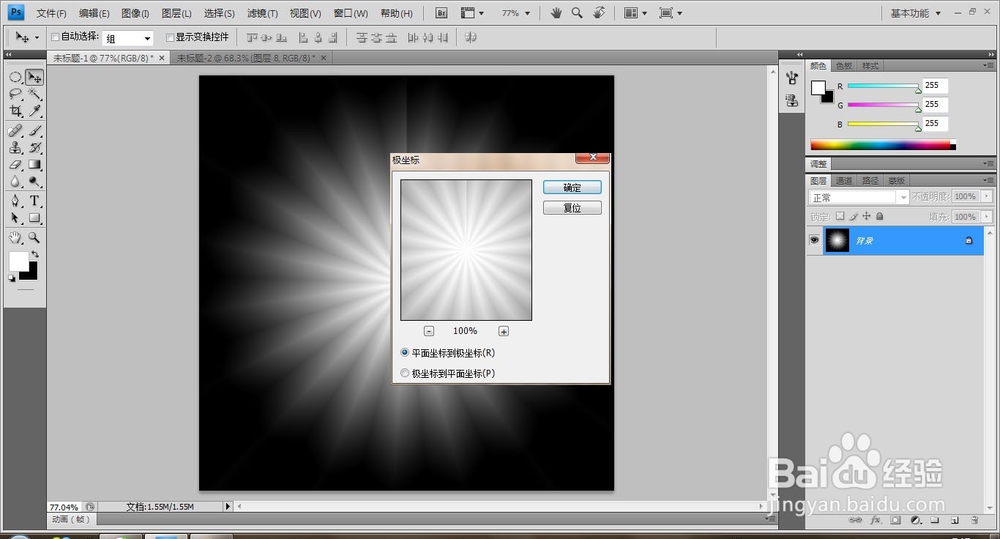
Task: Confirm the Polar Coordinates dialog with OK
Action: point(572,188)
